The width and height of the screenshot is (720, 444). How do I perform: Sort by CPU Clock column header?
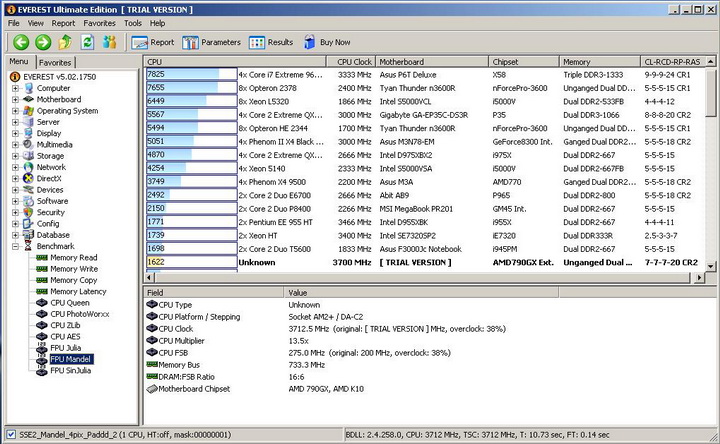coord(351,62)
